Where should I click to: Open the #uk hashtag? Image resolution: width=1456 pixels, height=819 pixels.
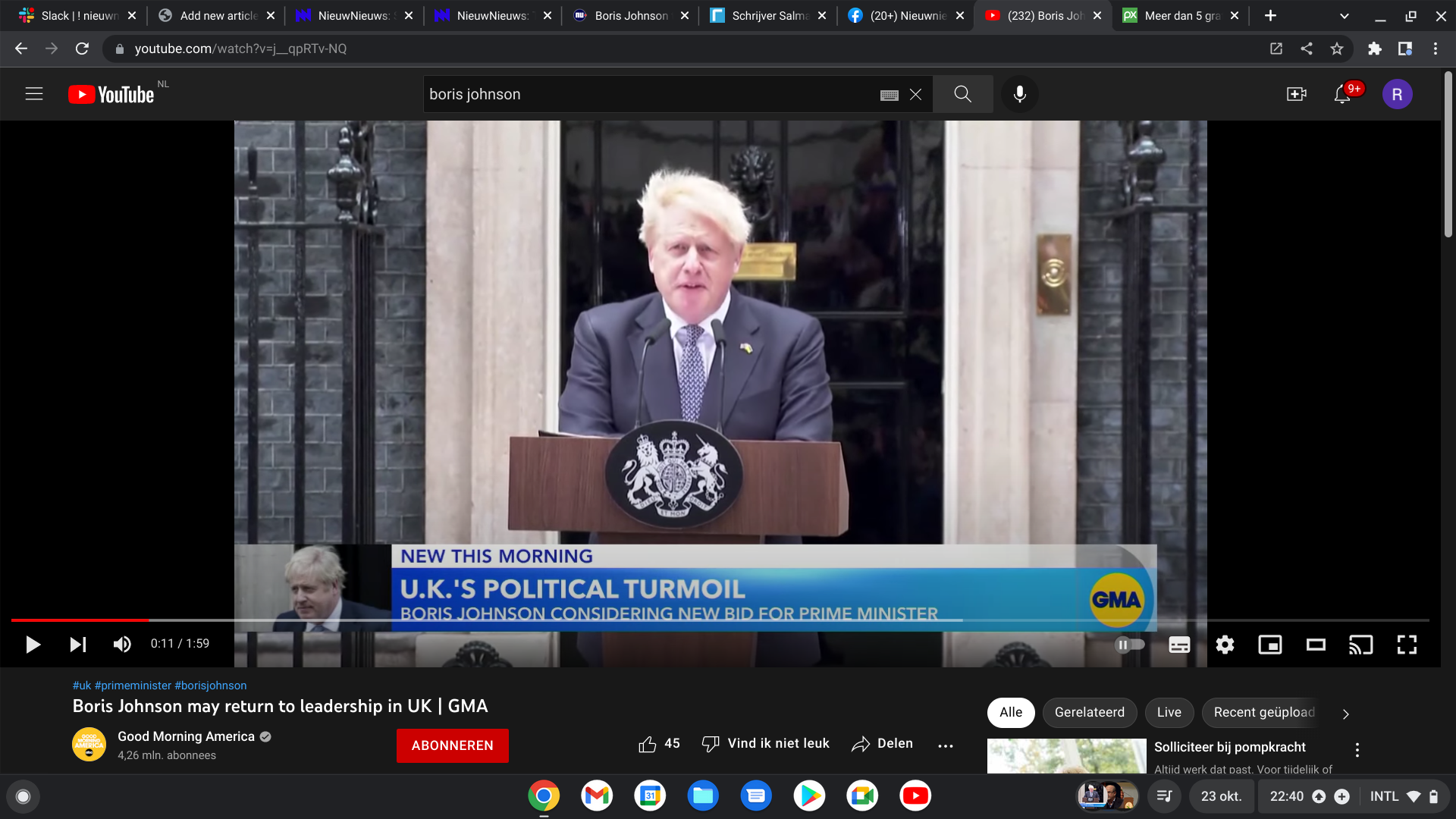[x=82, y=686]
